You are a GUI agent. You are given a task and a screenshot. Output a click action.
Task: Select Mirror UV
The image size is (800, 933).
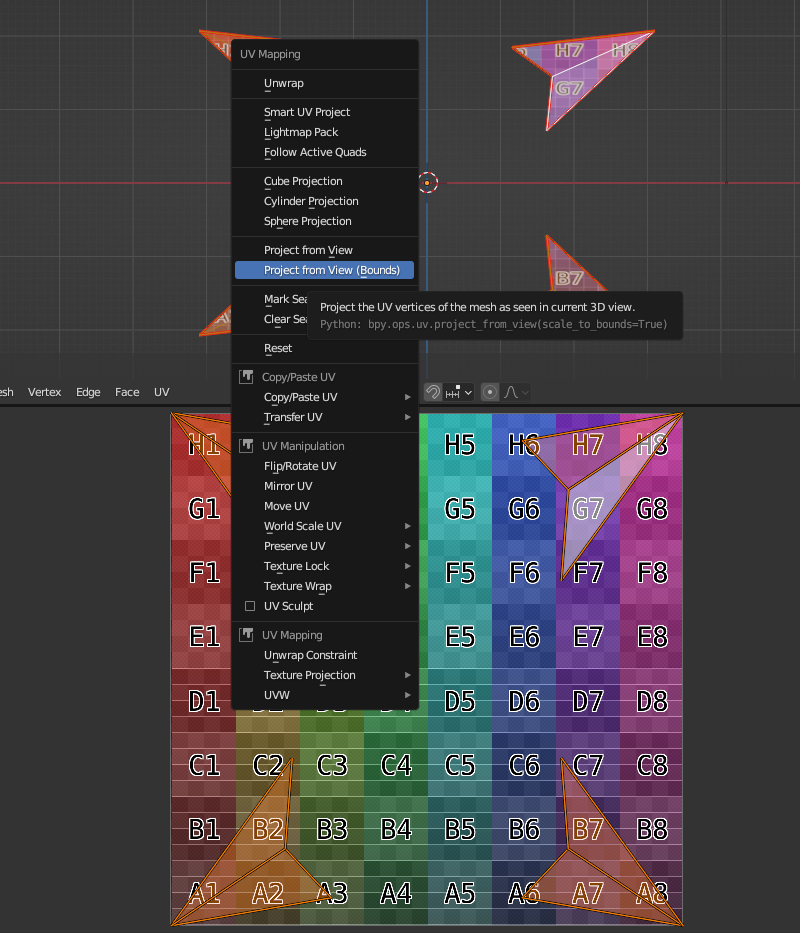coord(324,486)
